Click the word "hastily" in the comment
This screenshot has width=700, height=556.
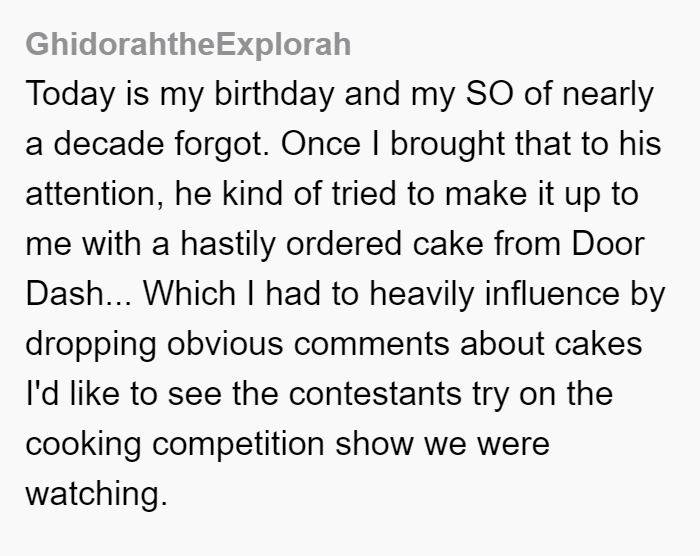[x=228, y=245]
